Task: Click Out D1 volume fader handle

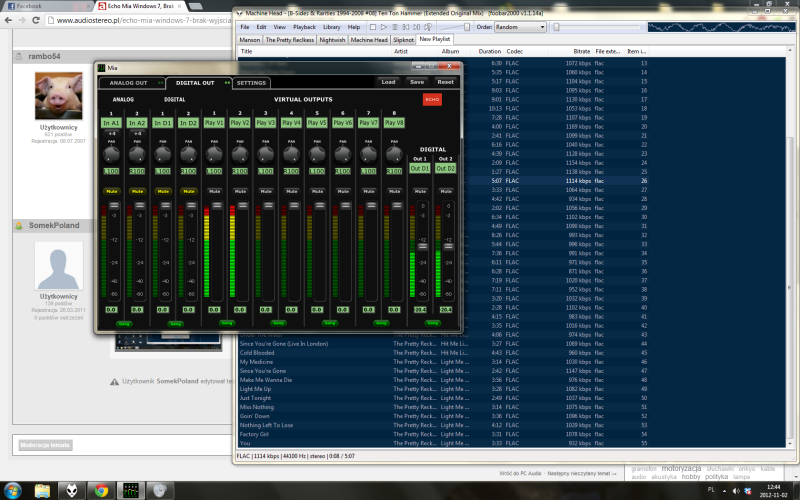Action: (422, 246)
